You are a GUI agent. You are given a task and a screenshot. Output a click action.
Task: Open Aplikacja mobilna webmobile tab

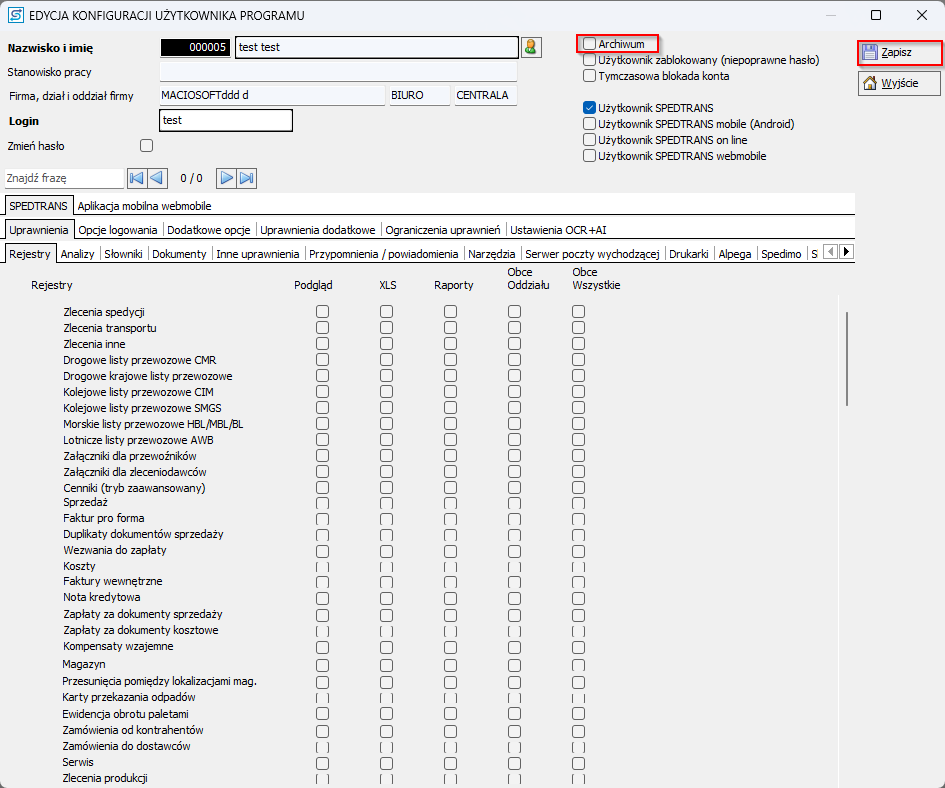tap(144, 206)
